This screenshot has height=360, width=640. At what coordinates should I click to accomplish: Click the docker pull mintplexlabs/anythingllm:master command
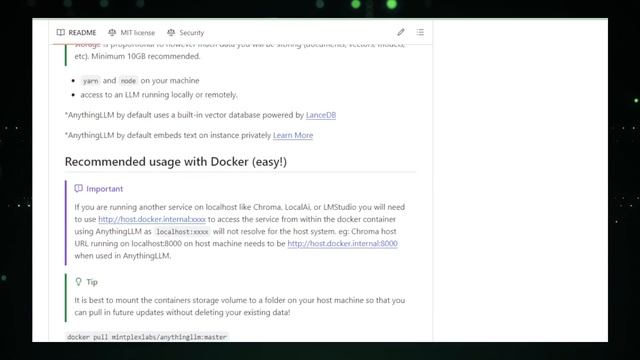[x=147, y=337]
